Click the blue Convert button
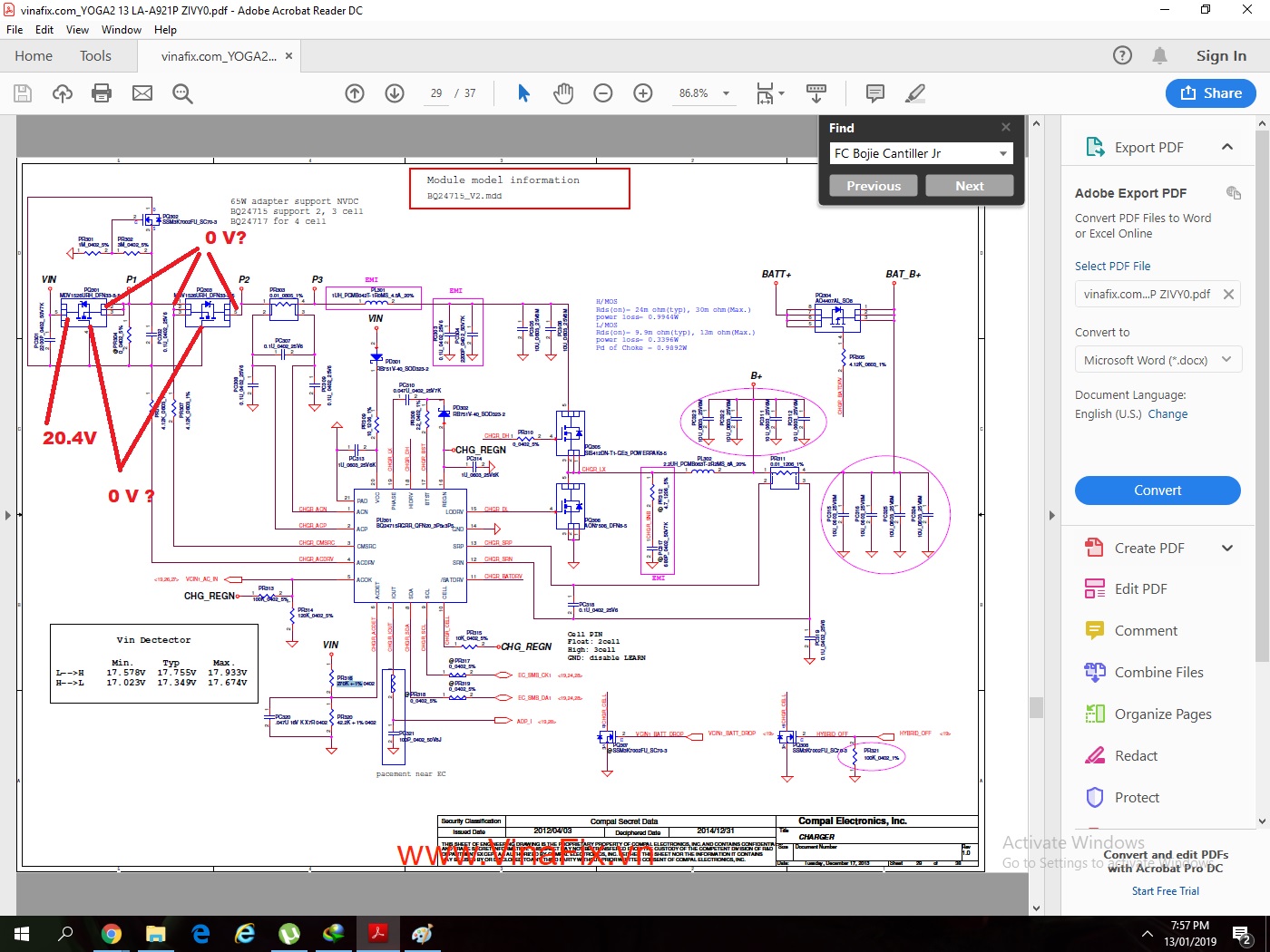The width and height of the screenshot is (1270, 952). (1158, 491)
